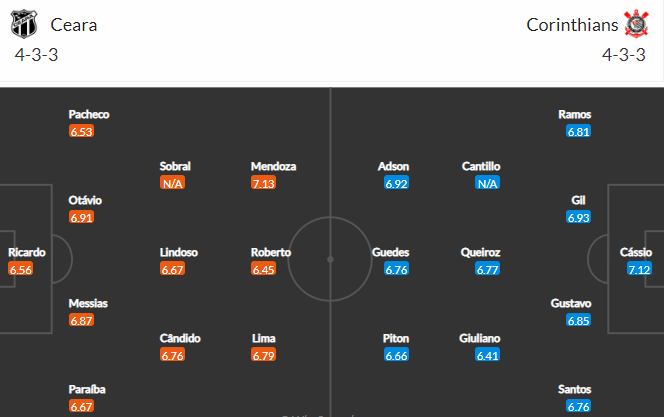Click the Corinthians club crest icon
664x417 pixels.
(636, 24)
